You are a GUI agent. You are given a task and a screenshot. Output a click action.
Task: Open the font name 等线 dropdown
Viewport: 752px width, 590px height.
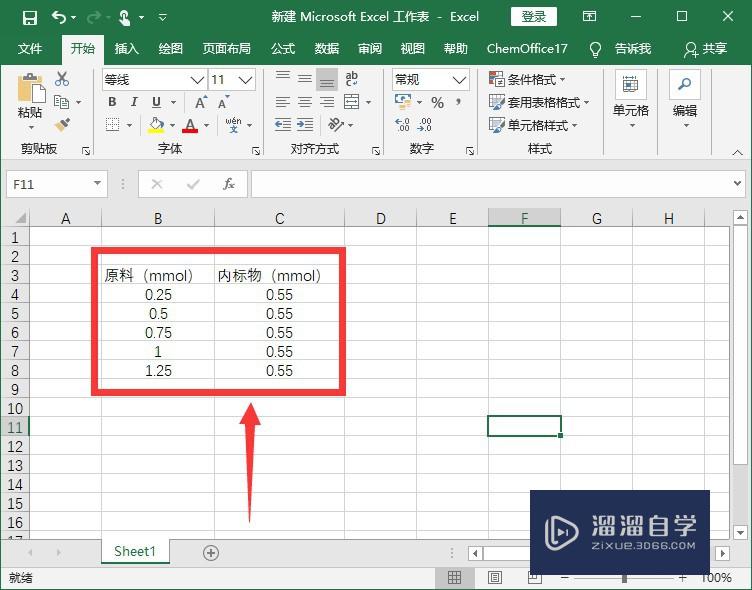197,80
